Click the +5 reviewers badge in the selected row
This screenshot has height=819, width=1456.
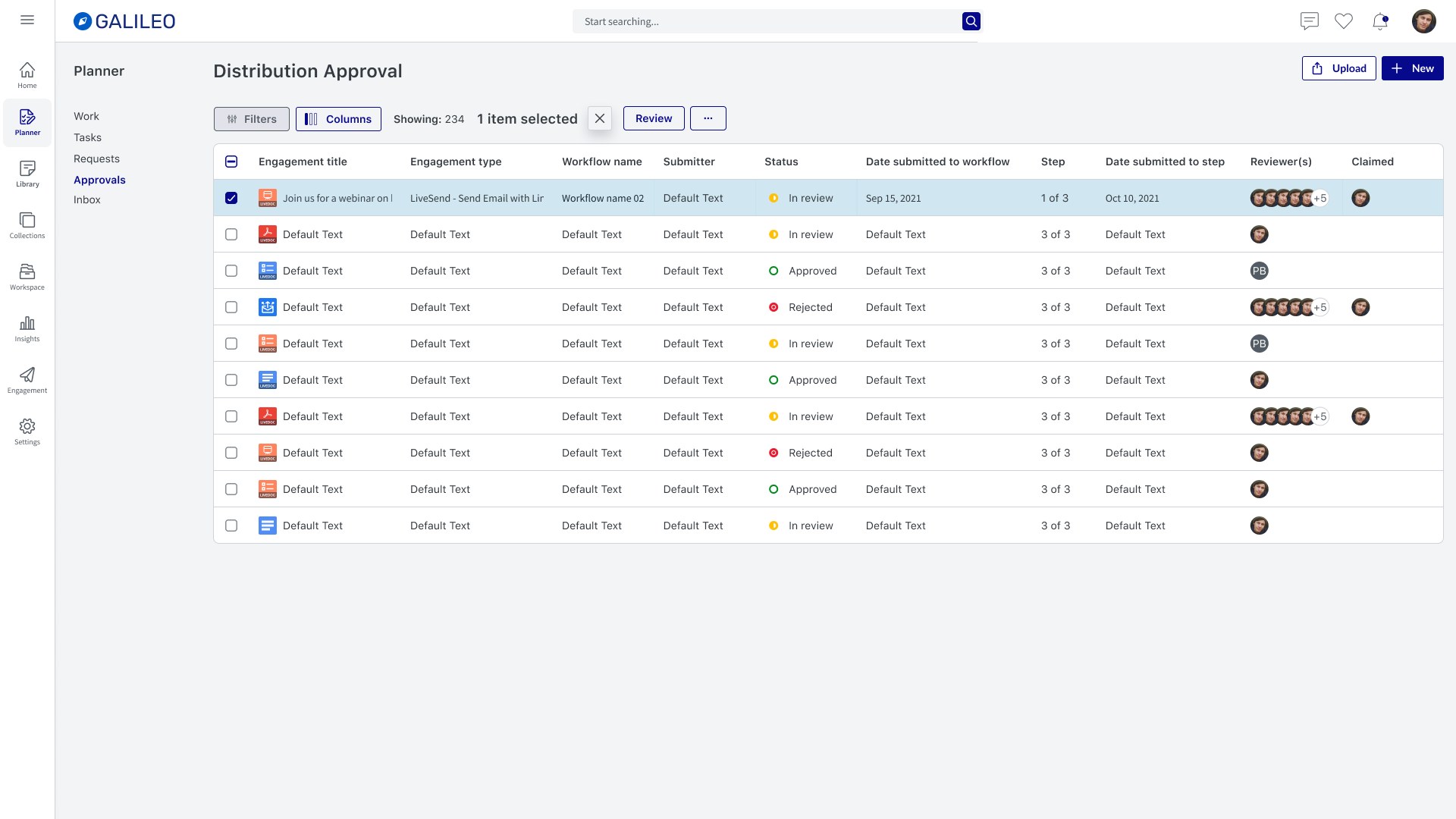[x=1320, y=198]
